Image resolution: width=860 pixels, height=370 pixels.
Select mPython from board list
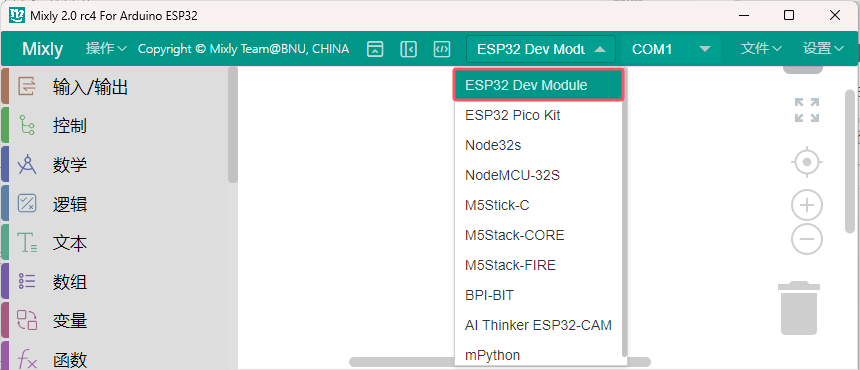538,355
